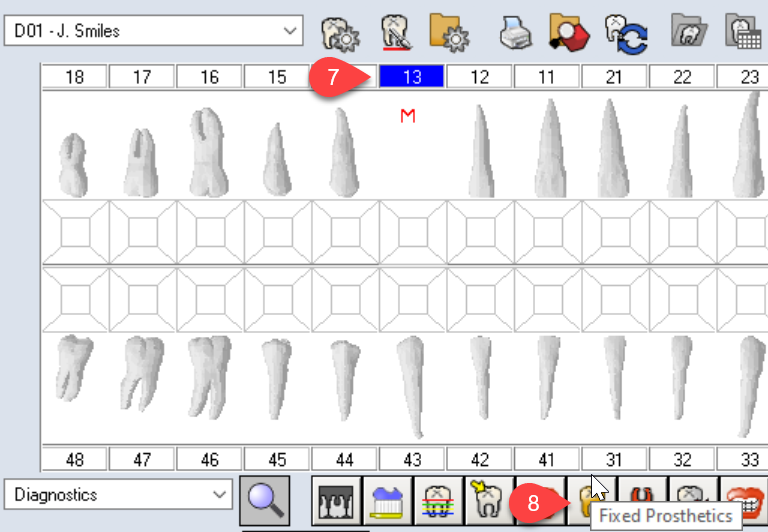Image resolution: width=768 pixels, height=532 pixels.
Task: Select tooth number 48 label
Action: [74, 459]
